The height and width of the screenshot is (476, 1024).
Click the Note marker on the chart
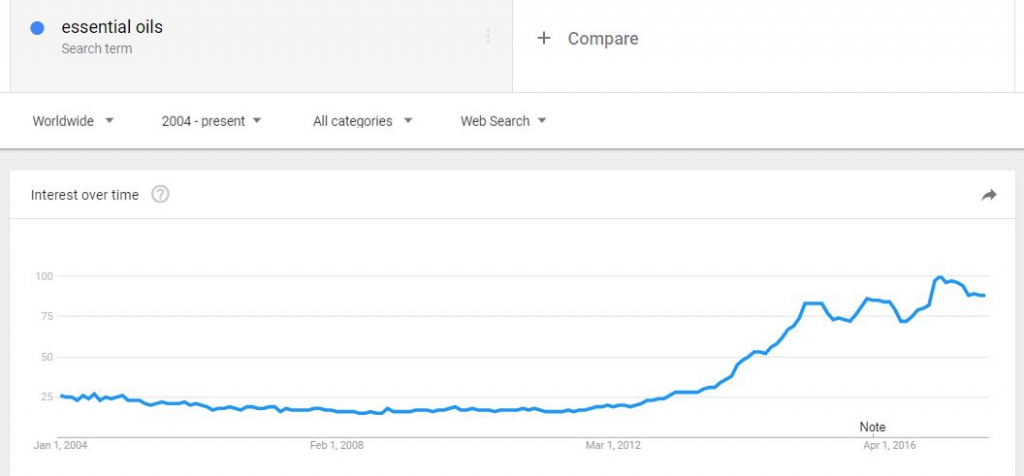click(872, 427)
